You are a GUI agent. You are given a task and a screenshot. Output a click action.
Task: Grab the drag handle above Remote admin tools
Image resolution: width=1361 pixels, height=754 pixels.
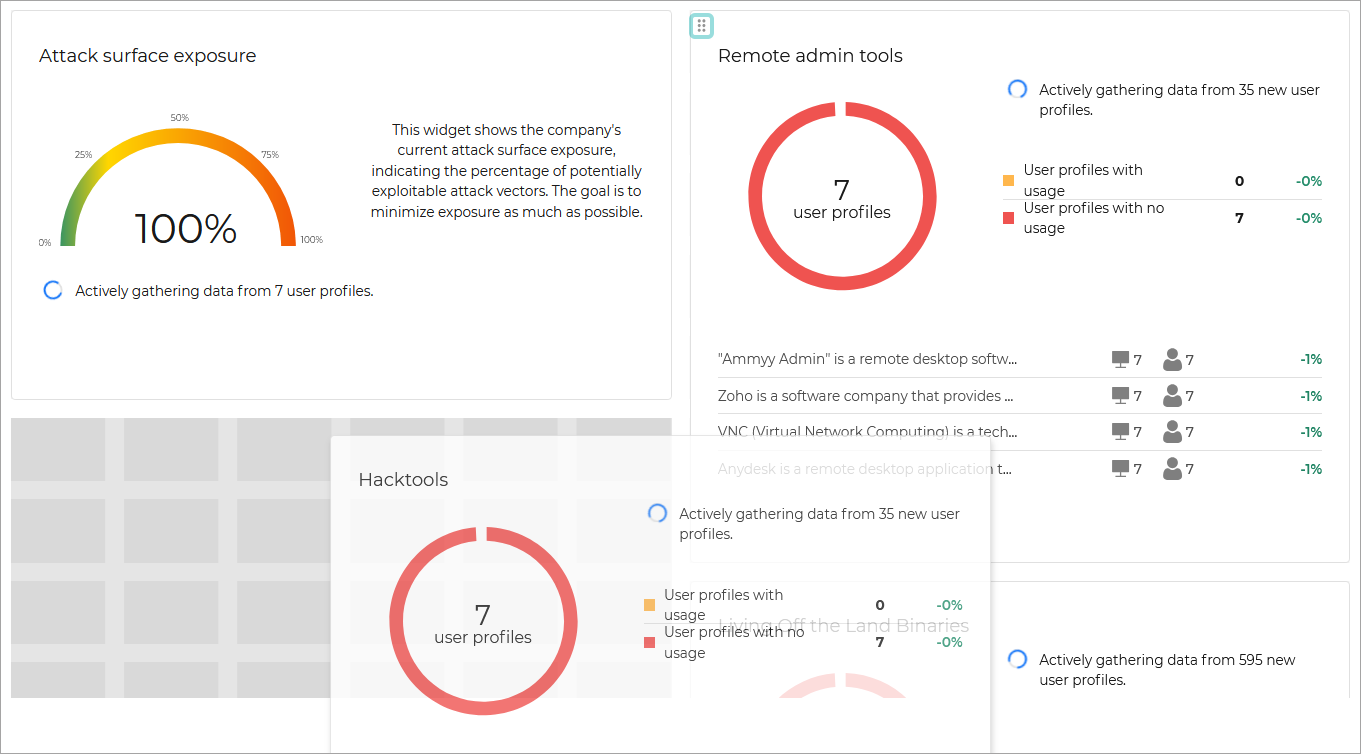click(701, 26)
